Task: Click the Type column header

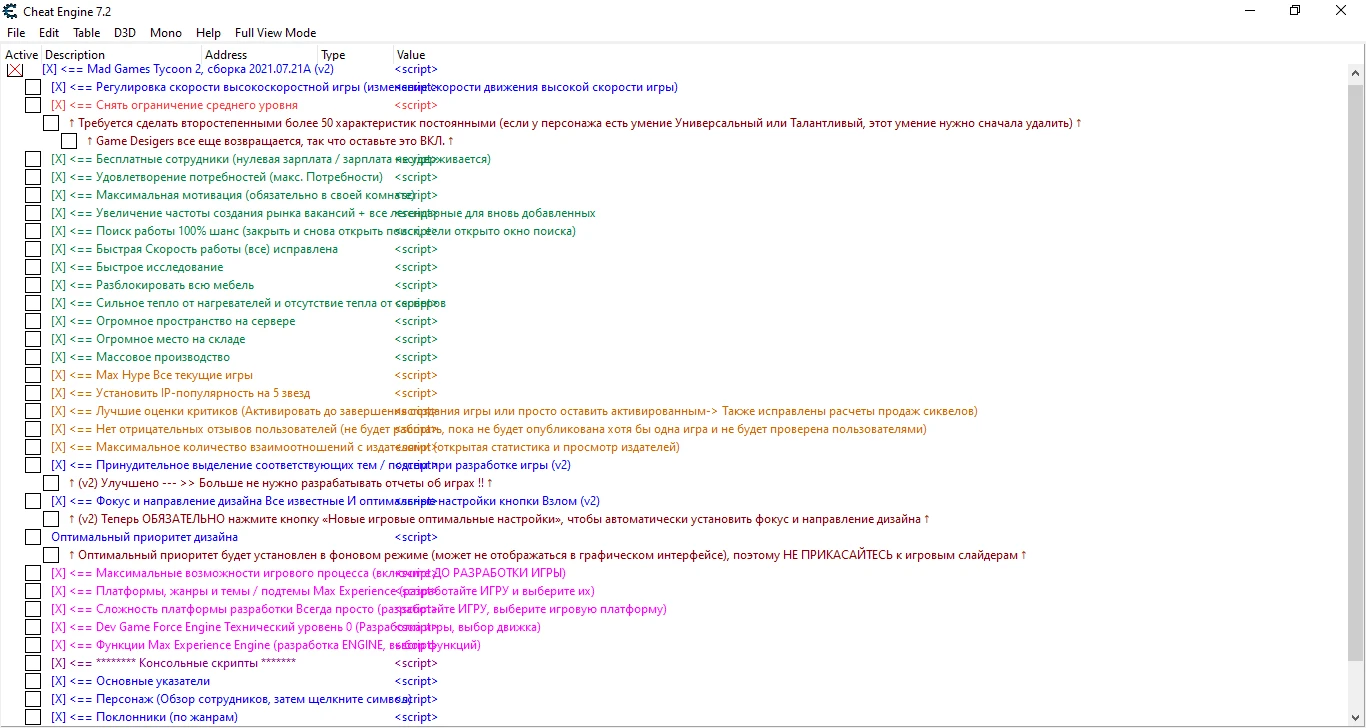Action: (356, 55)
